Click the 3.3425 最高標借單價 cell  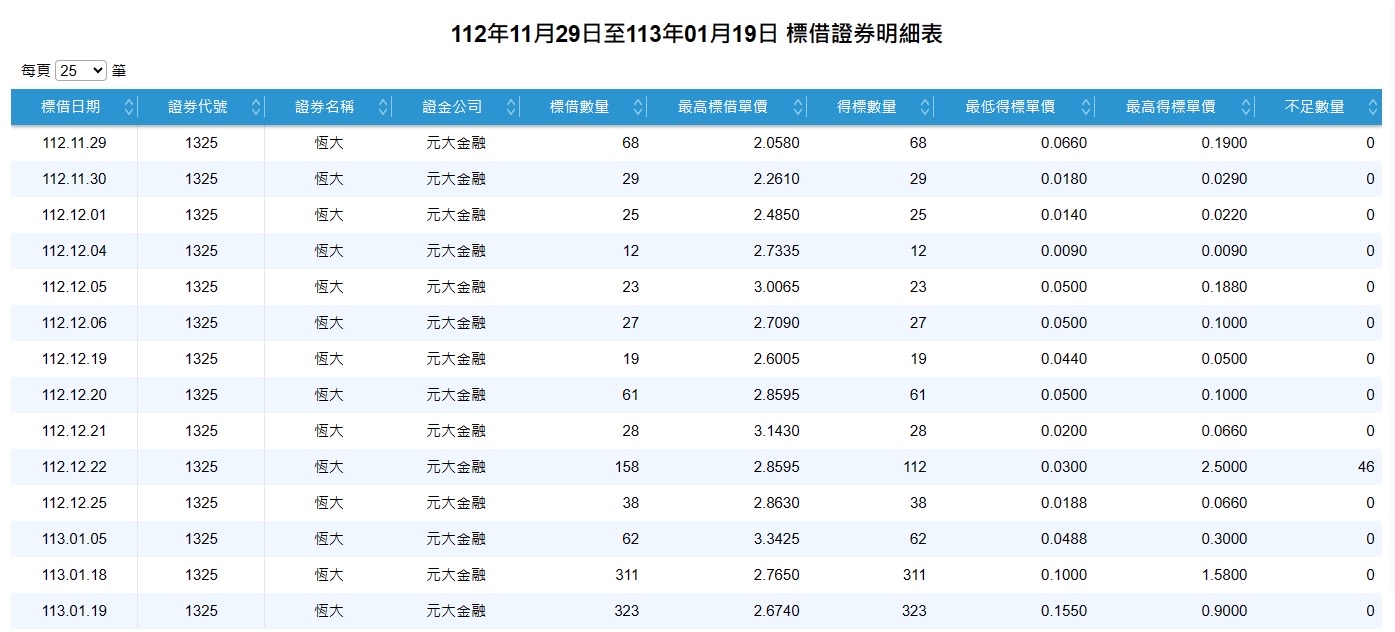(x=727, y=539)
